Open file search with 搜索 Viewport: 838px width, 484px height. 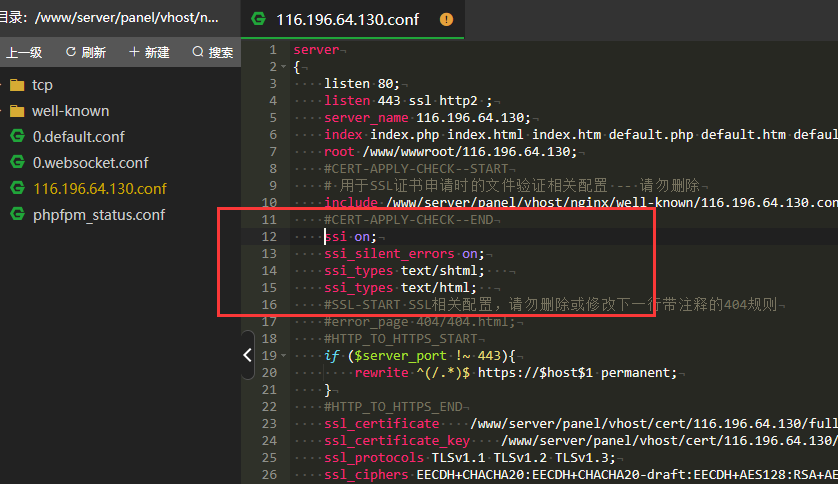tap(212, 52)
